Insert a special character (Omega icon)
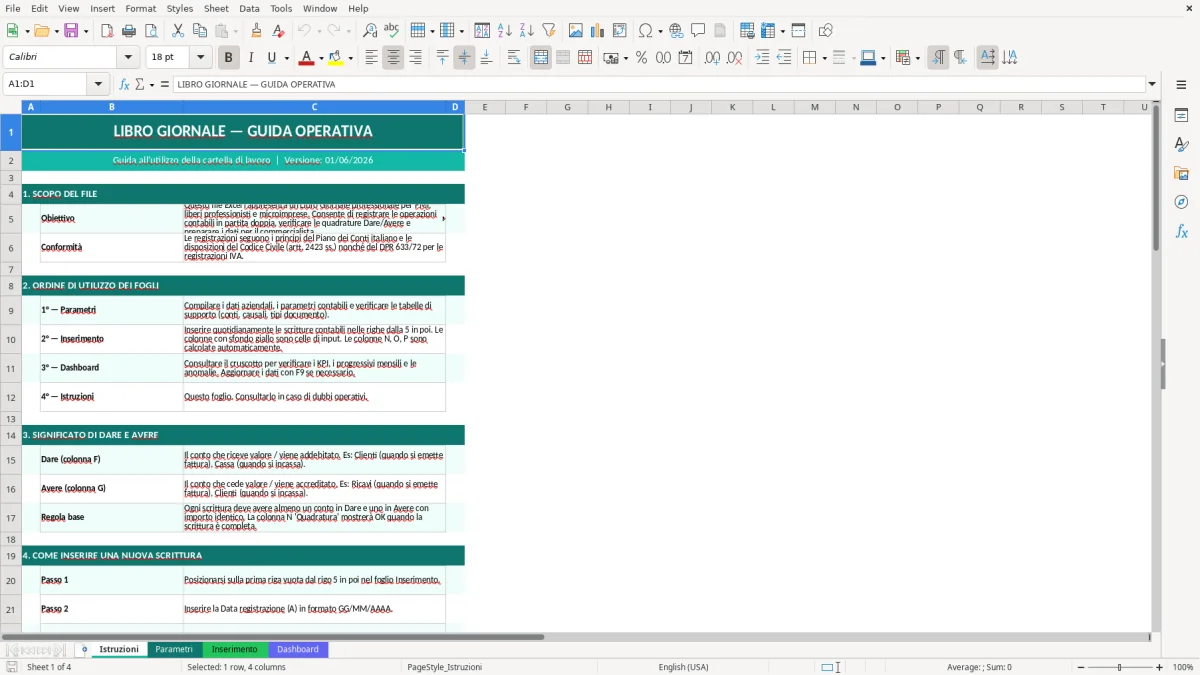Image resolution: width=1200 pixels, height=675 pixels. 645,31
